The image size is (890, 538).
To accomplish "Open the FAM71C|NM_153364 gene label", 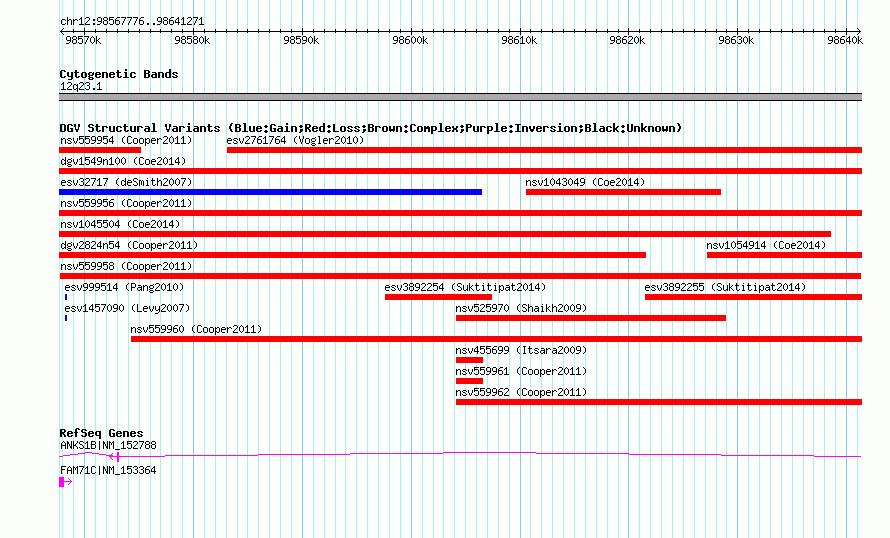I will tap(108, 470).
